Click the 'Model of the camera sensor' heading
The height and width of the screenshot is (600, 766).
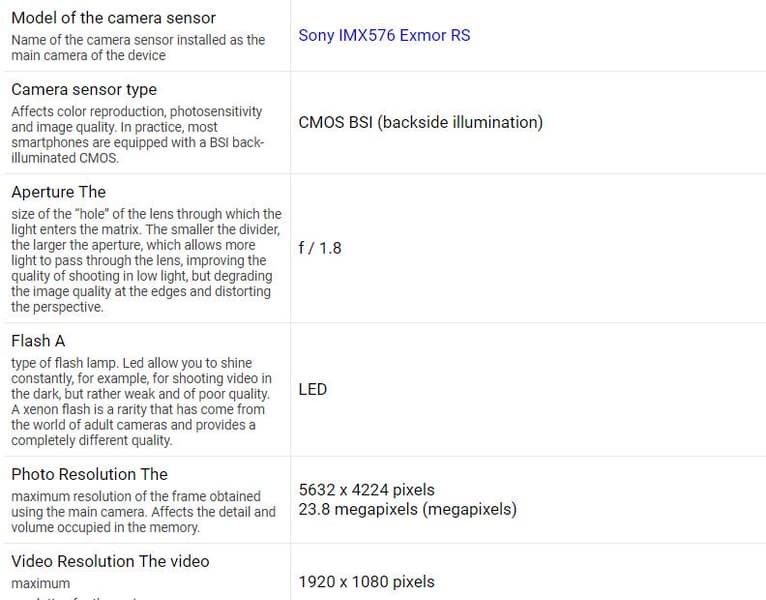(x=113, y=18)
